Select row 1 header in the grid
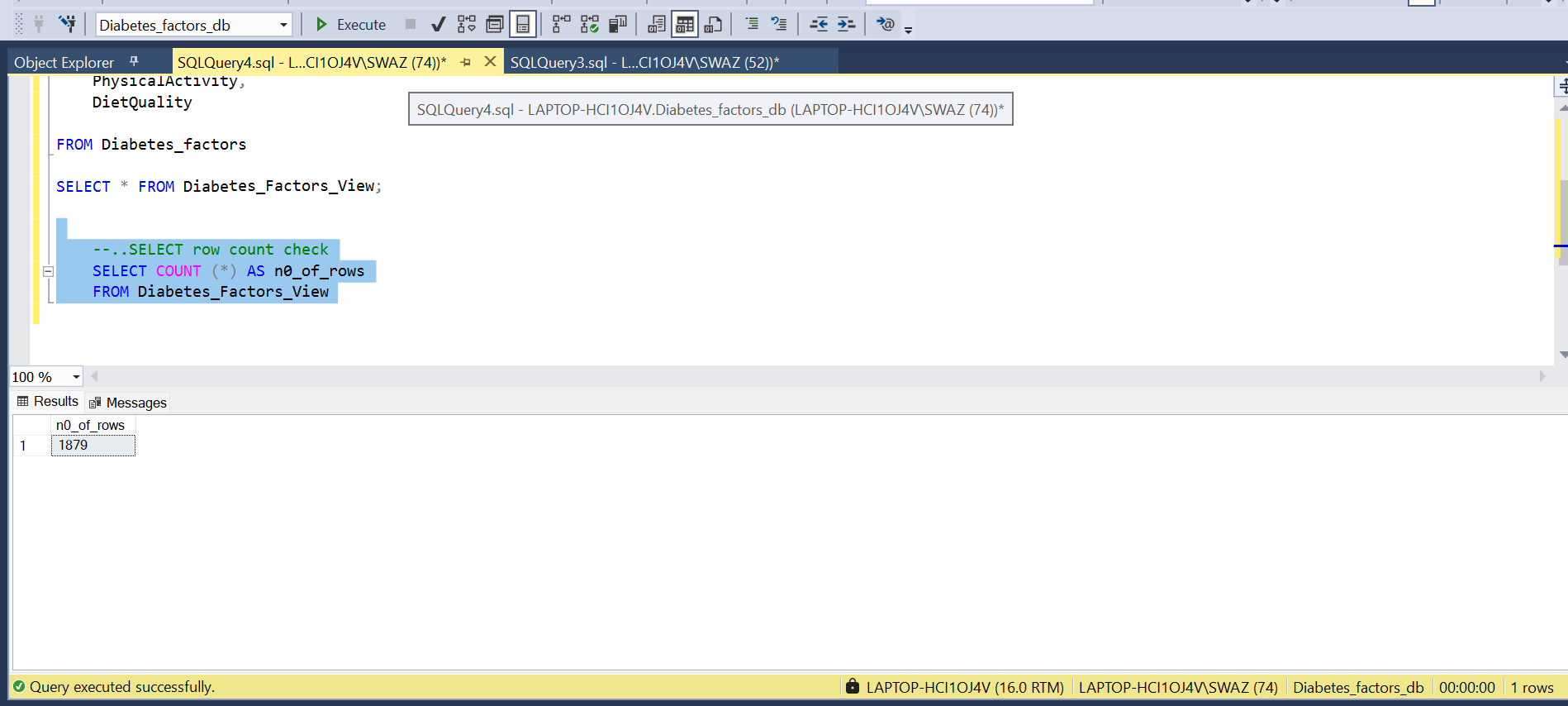This screenshot has width=1568, height=706. click(31, 446)
